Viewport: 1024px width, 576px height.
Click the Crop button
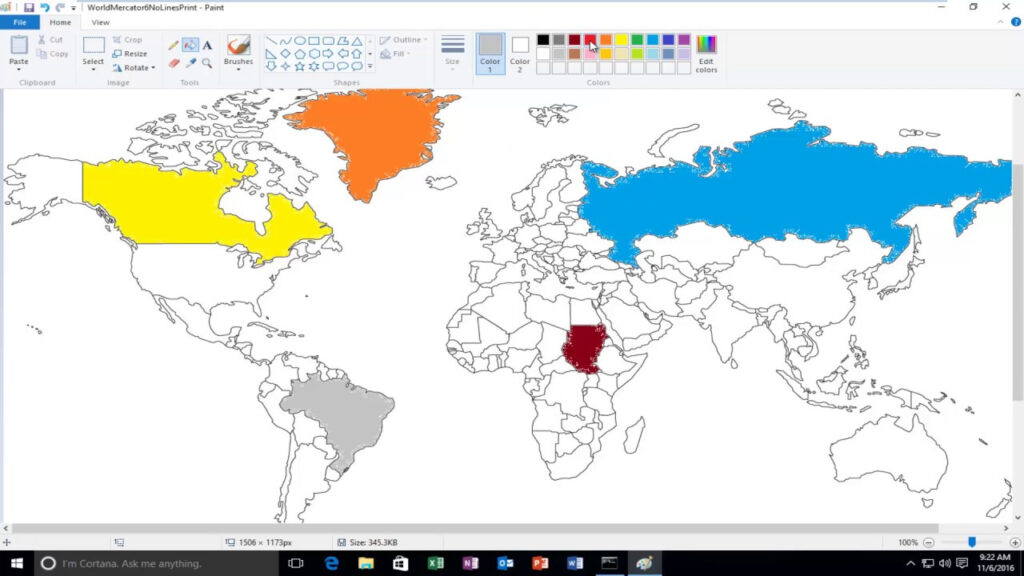click(x=127, y=40)
